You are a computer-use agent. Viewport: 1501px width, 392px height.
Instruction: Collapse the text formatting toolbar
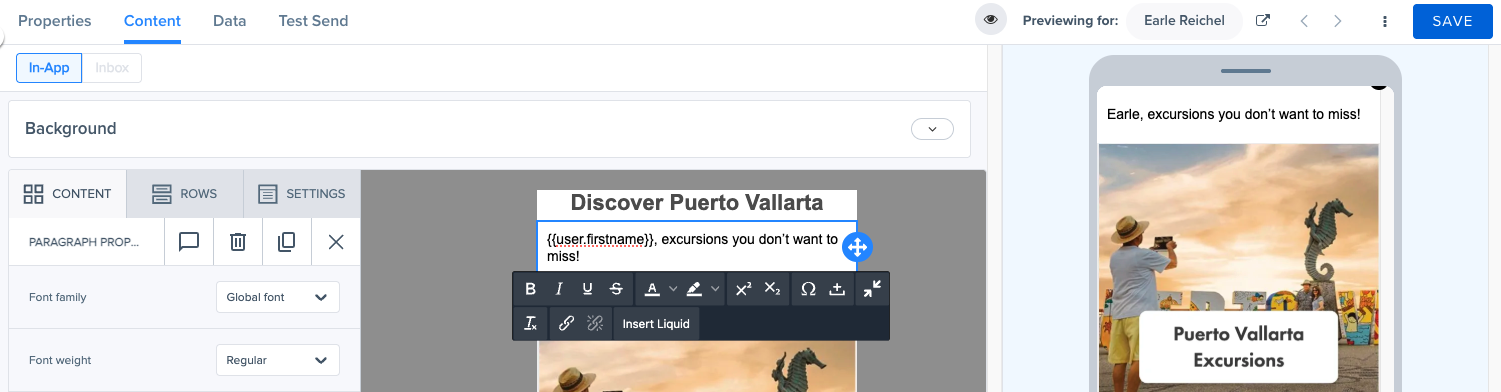pos(873,289)
